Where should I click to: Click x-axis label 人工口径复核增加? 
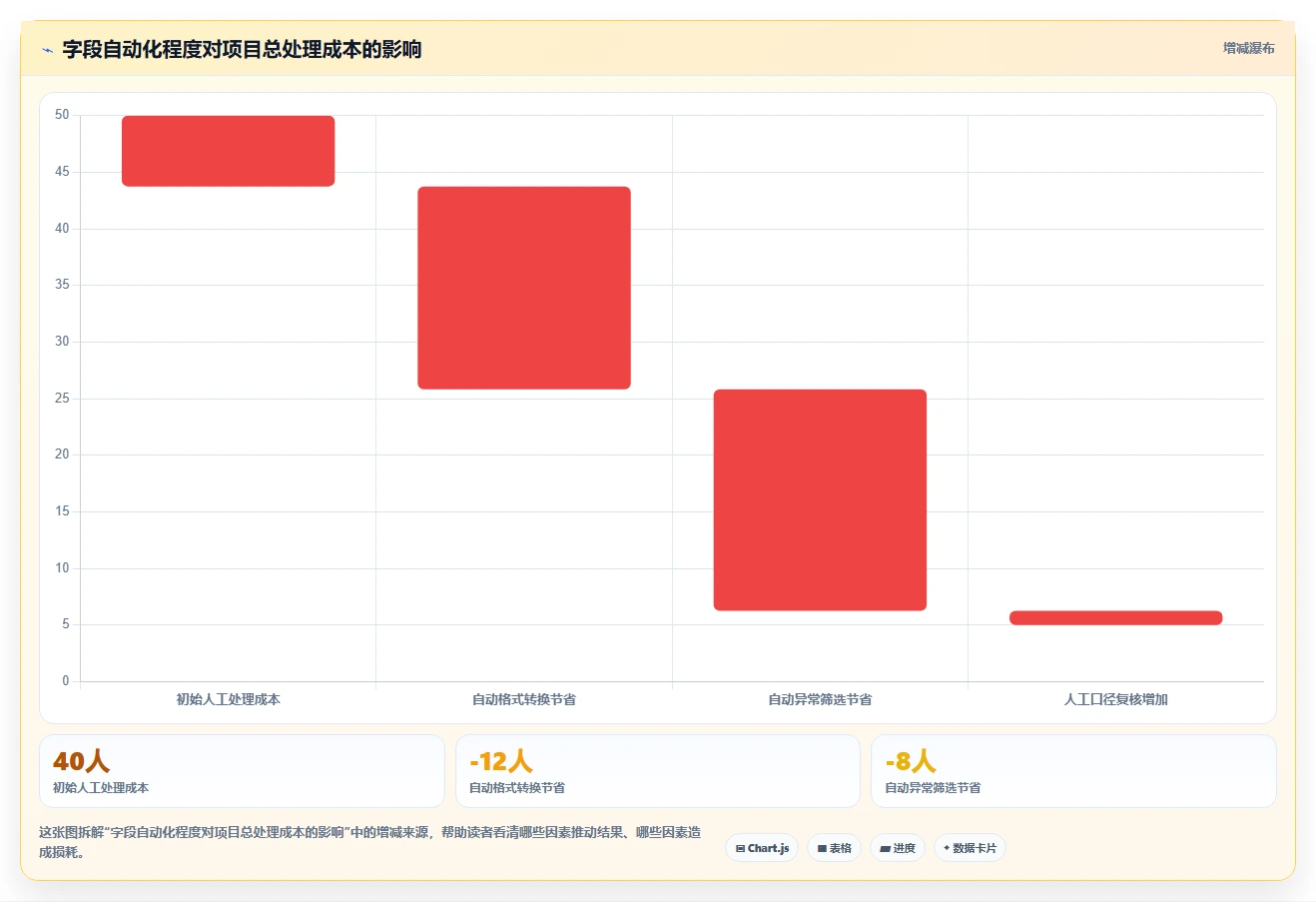pyautogui.click(x=1116, y=699)
